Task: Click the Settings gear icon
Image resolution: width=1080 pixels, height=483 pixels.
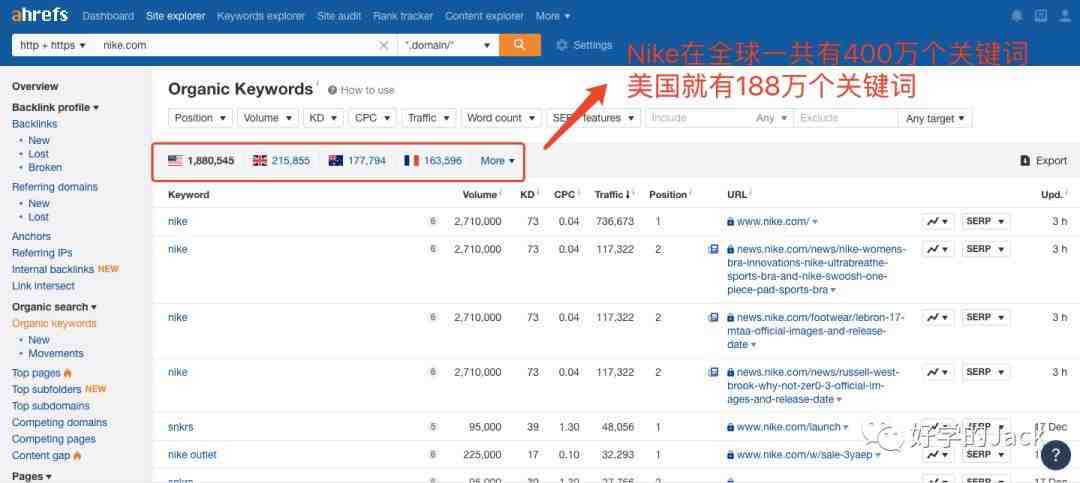Action: pyautogui.click(x=561, y=45)
